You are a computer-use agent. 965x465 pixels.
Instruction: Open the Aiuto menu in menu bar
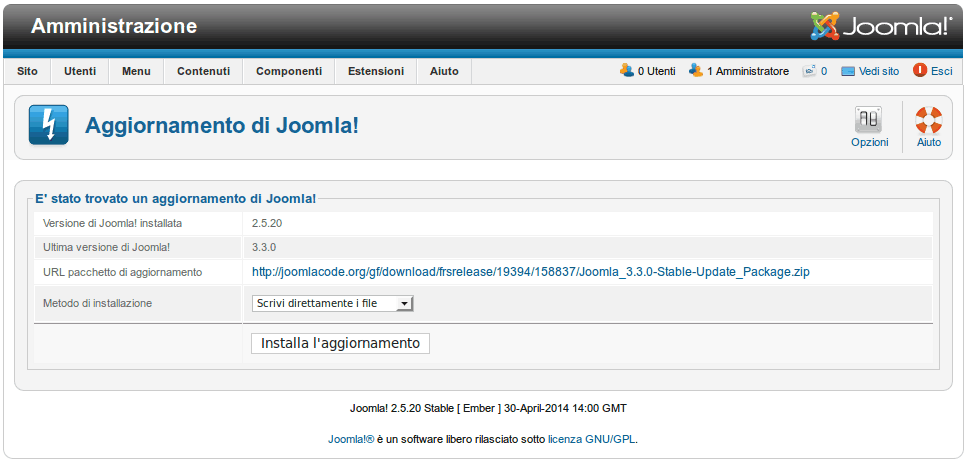[444, 71]
